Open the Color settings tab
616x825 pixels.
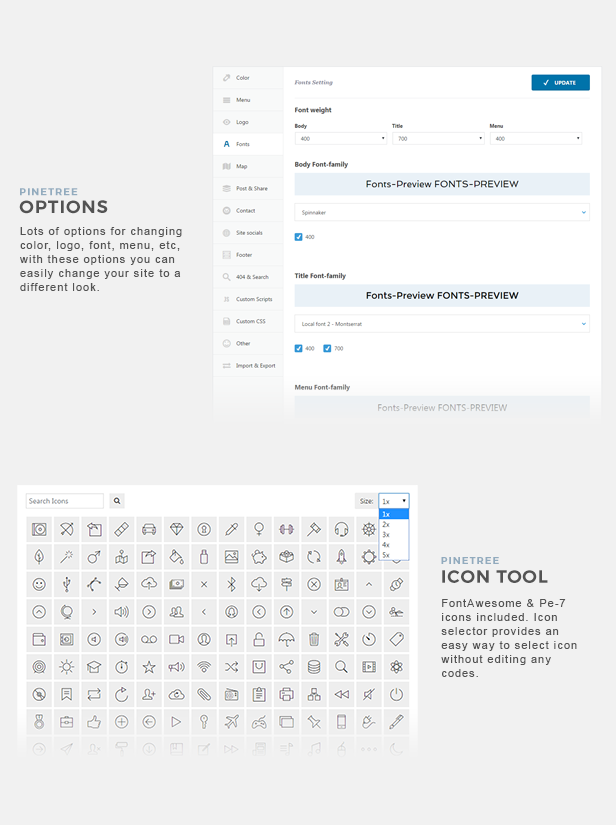click(243, 78)
